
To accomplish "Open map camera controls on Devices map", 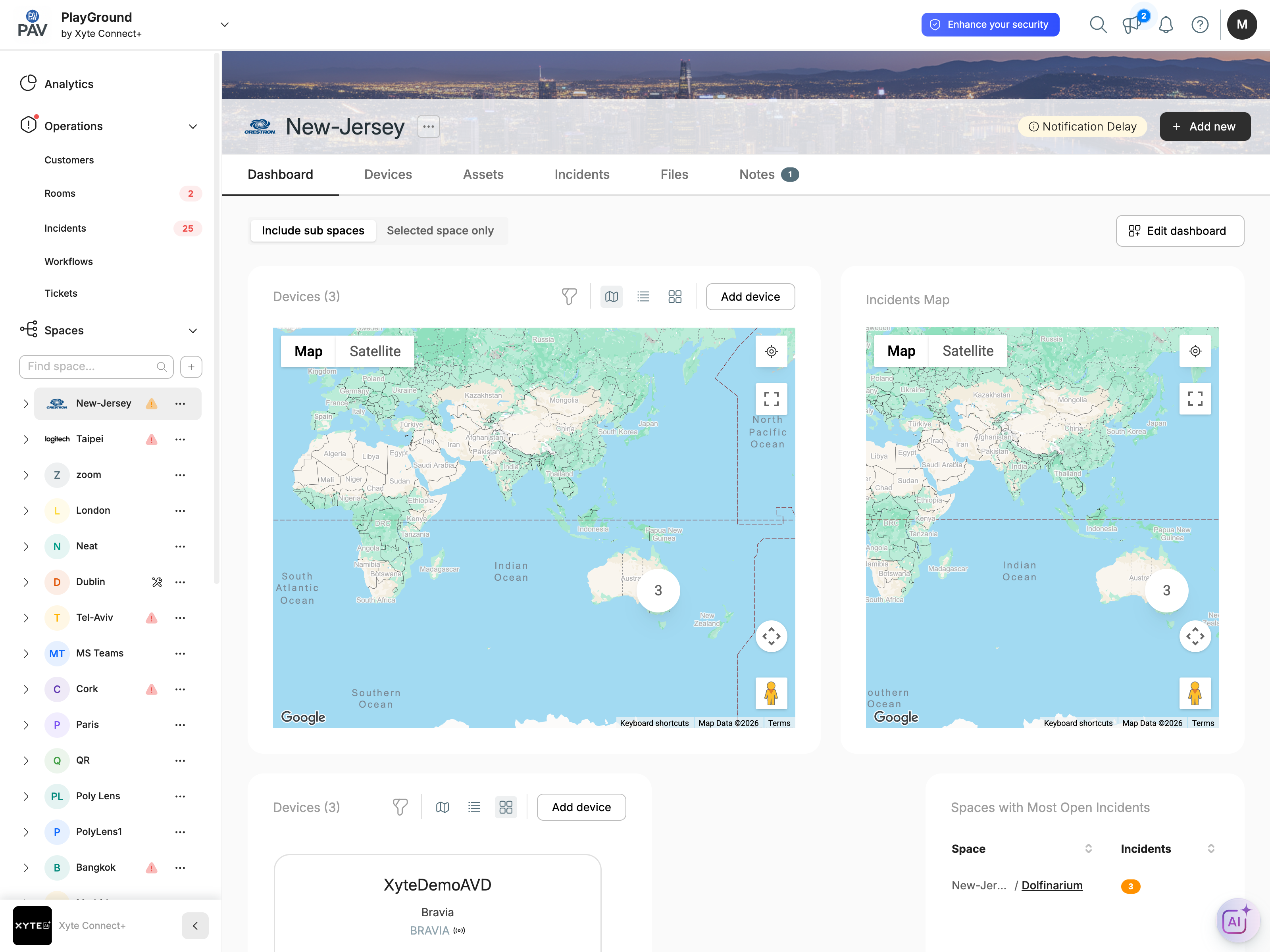I will coord(771,636).
